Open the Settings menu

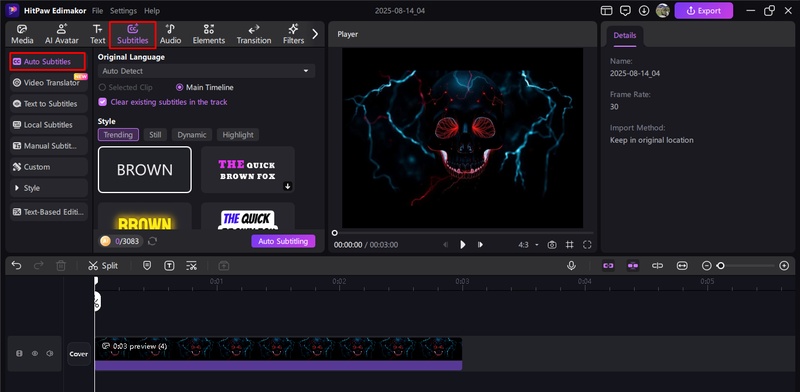123,11
